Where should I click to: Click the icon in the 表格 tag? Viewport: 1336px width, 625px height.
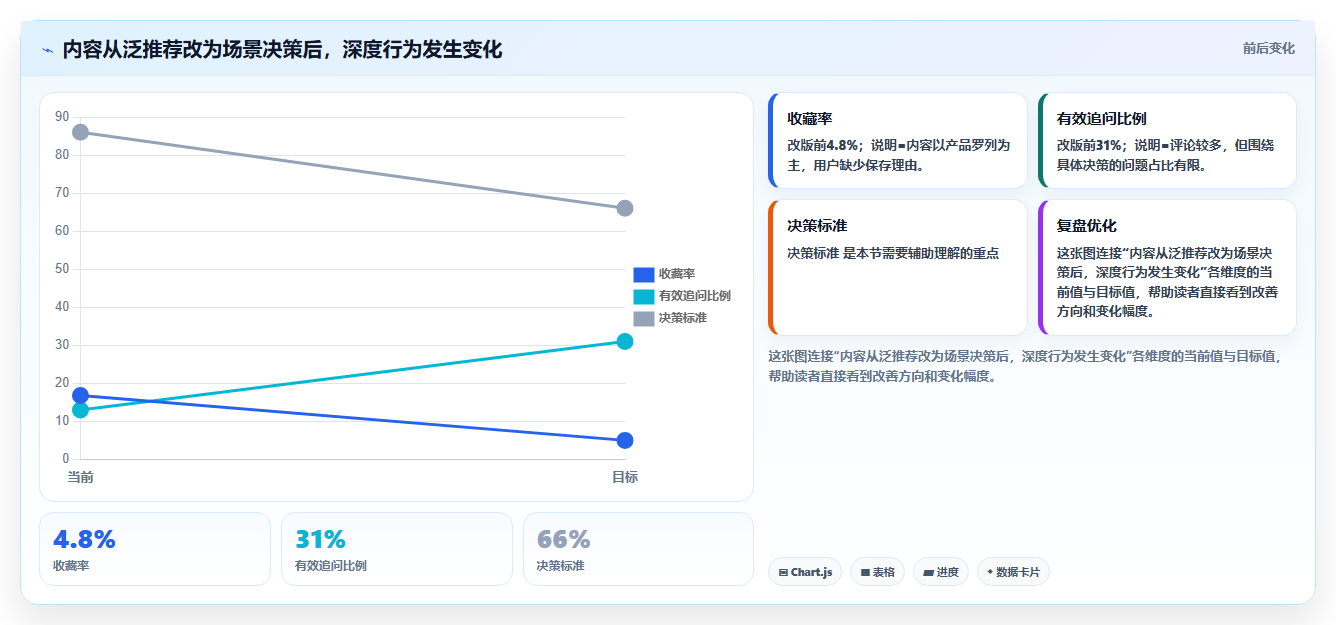click(x=865, y=573)
